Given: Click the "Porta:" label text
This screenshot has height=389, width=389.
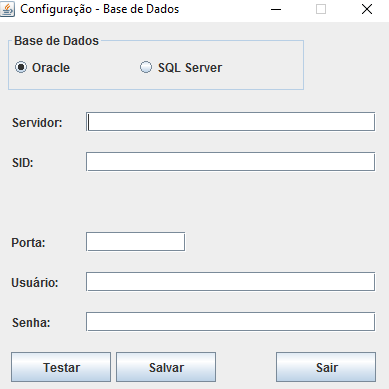Looking at the screenshot, I should (x=28, y=243).
